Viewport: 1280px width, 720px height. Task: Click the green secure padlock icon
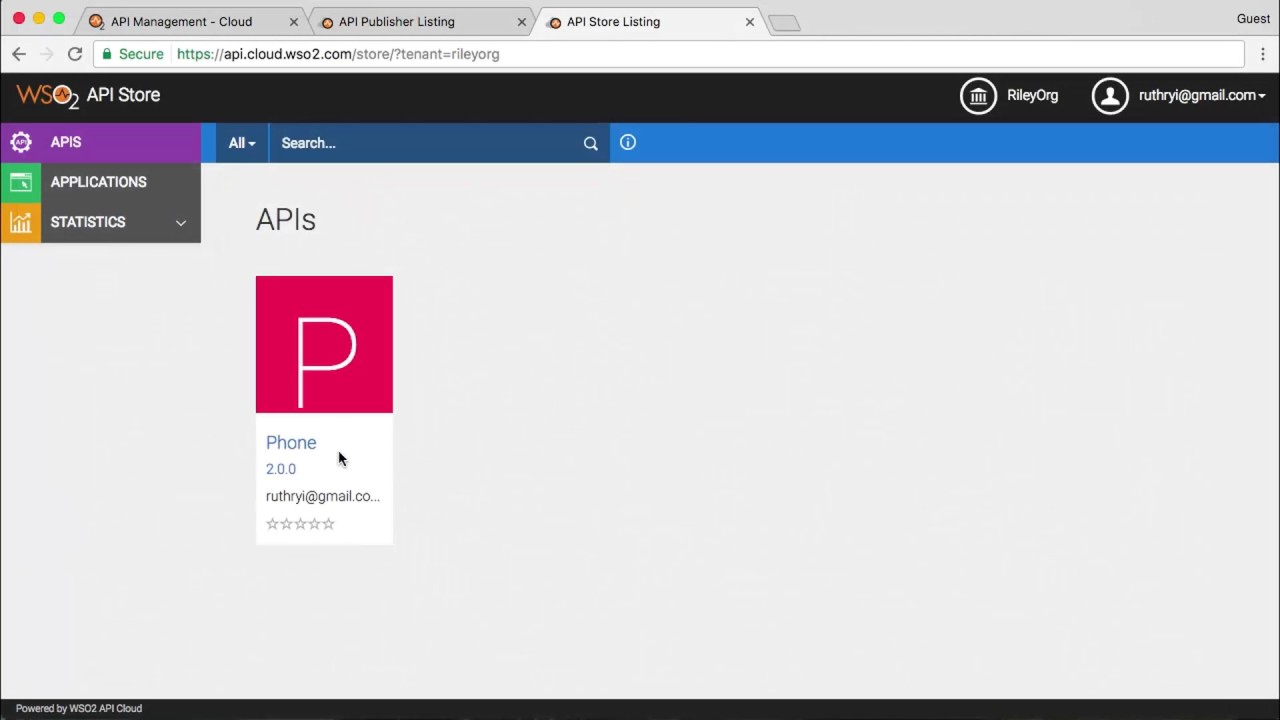click(107, 54)
